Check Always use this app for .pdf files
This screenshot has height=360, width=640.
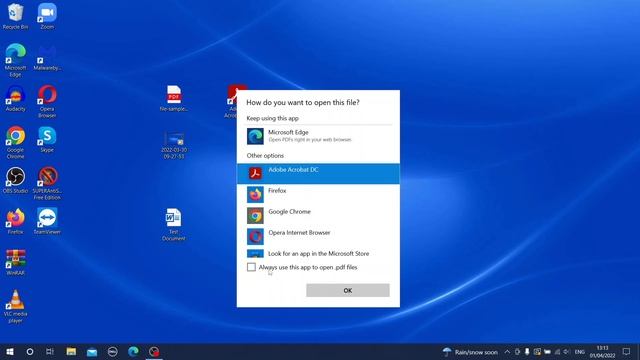[x=251, y=267]
